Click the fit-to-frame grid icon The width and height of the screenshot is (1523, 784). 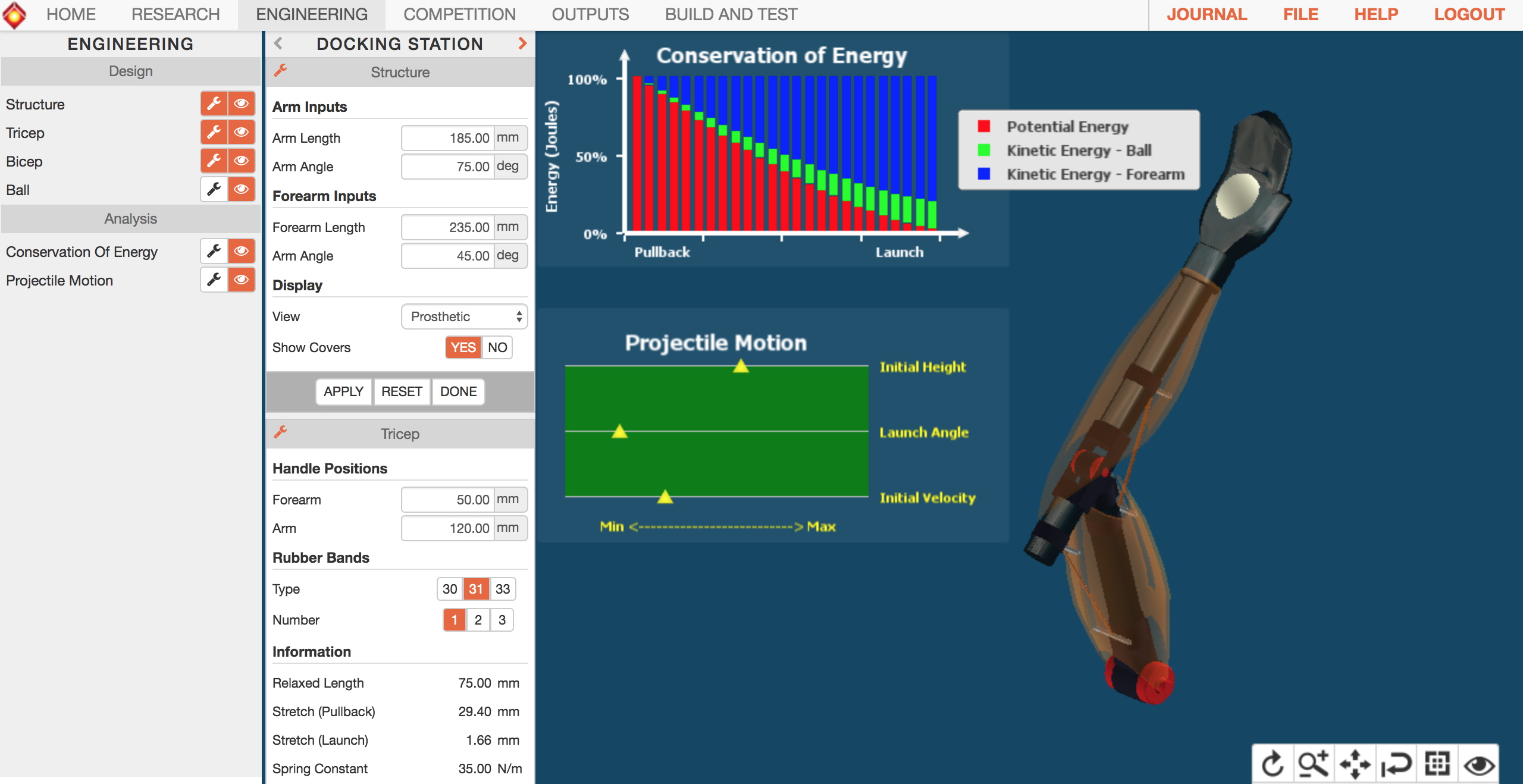[1437, 764]
